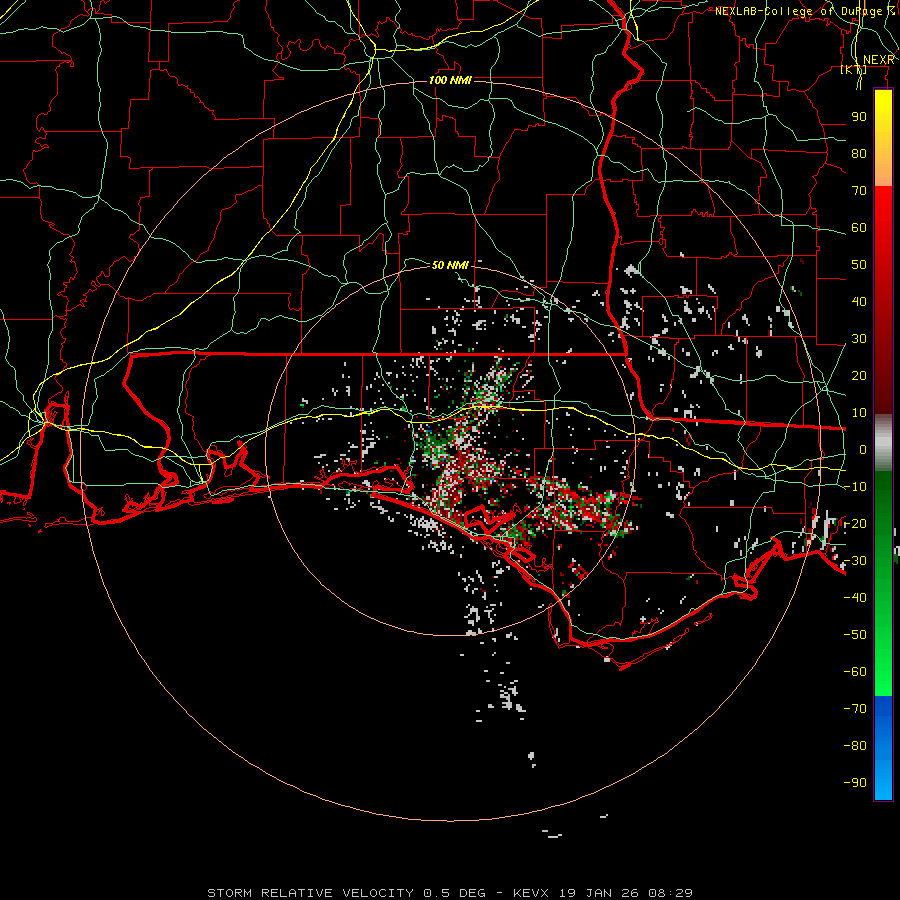The image size is (900, 900).
Task: Click the 70 value on velocity legend
Action: (x=859, y=191)
